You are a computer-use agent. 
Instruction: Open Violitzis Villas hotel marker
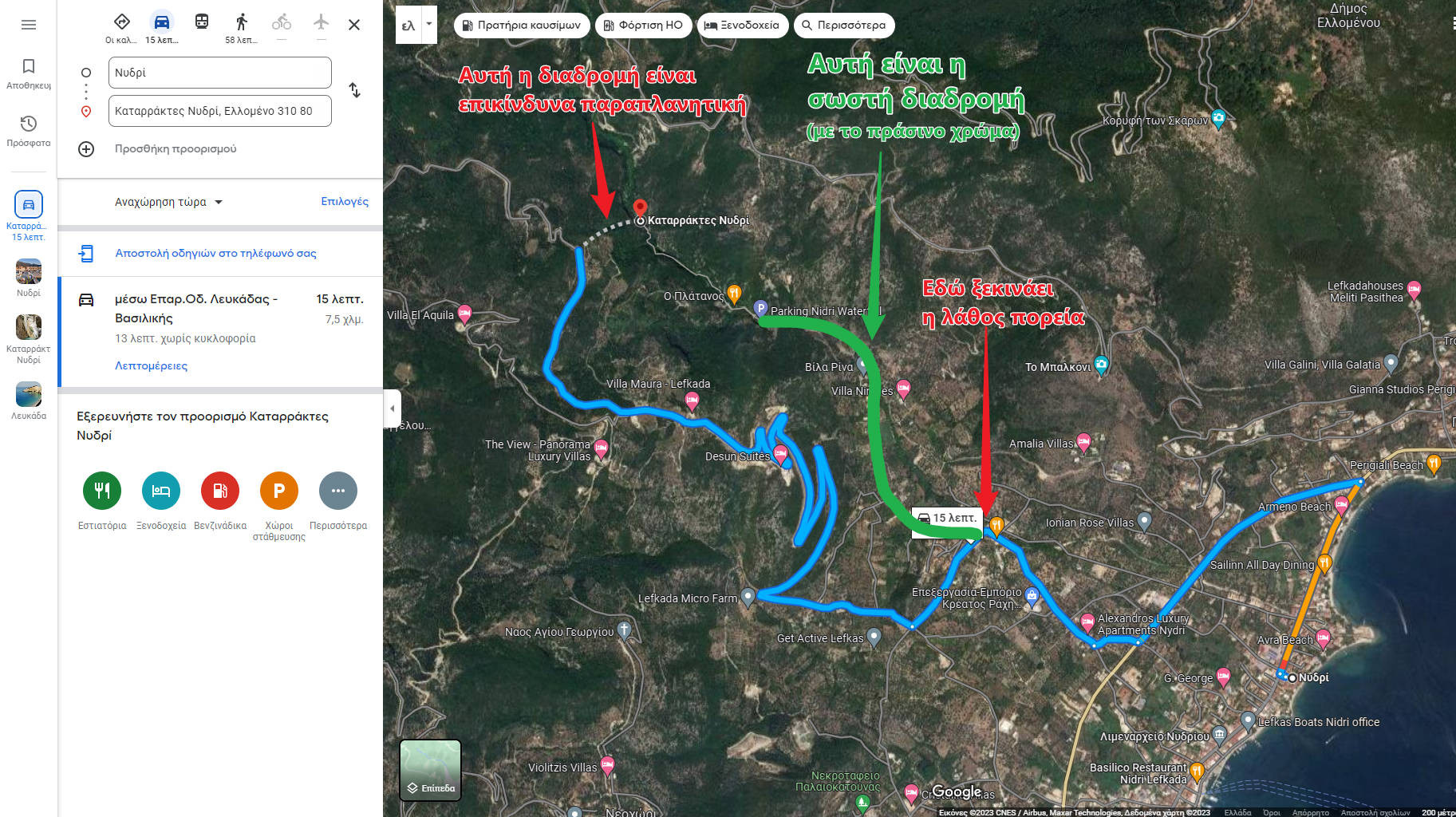(x=608, y=766)
